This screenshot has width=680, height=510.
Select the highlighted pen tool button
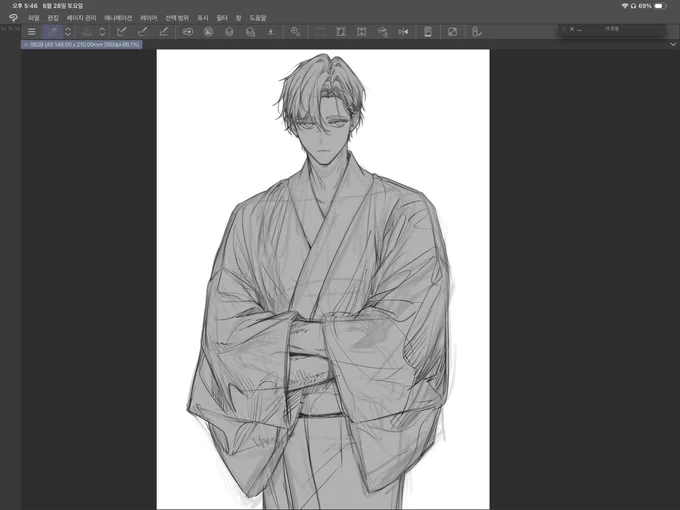[53, 32]
